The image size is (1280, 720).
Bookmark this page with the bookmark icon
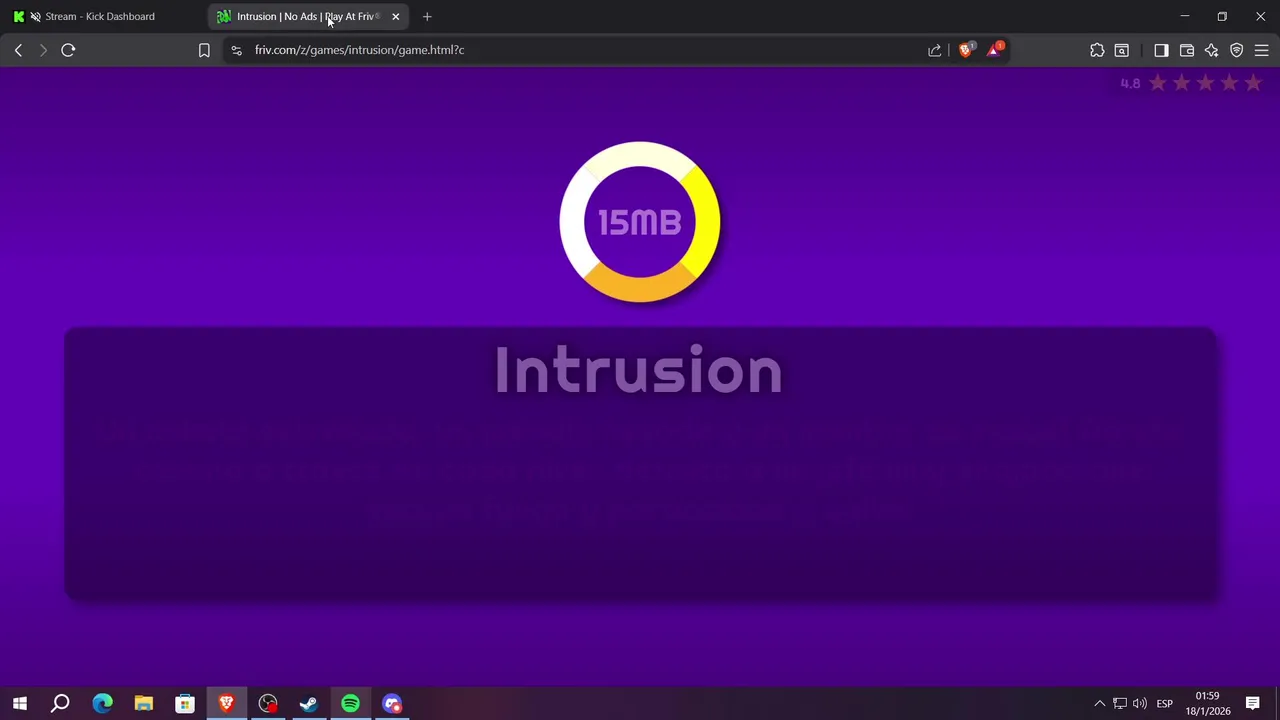(204, 50)
